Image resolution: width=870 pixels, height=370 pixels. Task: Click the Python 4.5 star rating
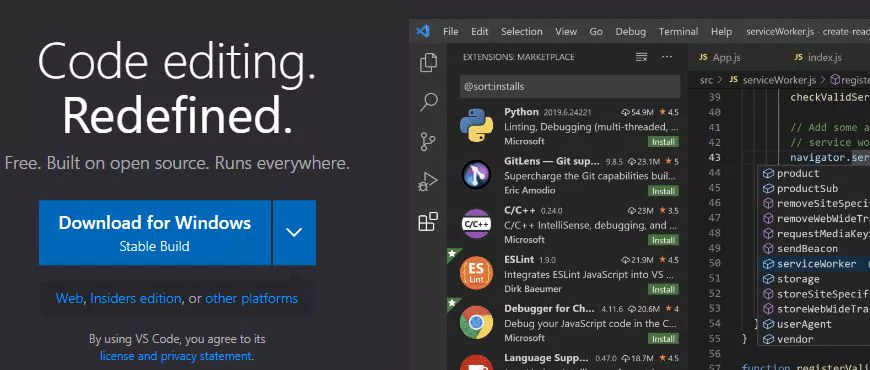669,113
